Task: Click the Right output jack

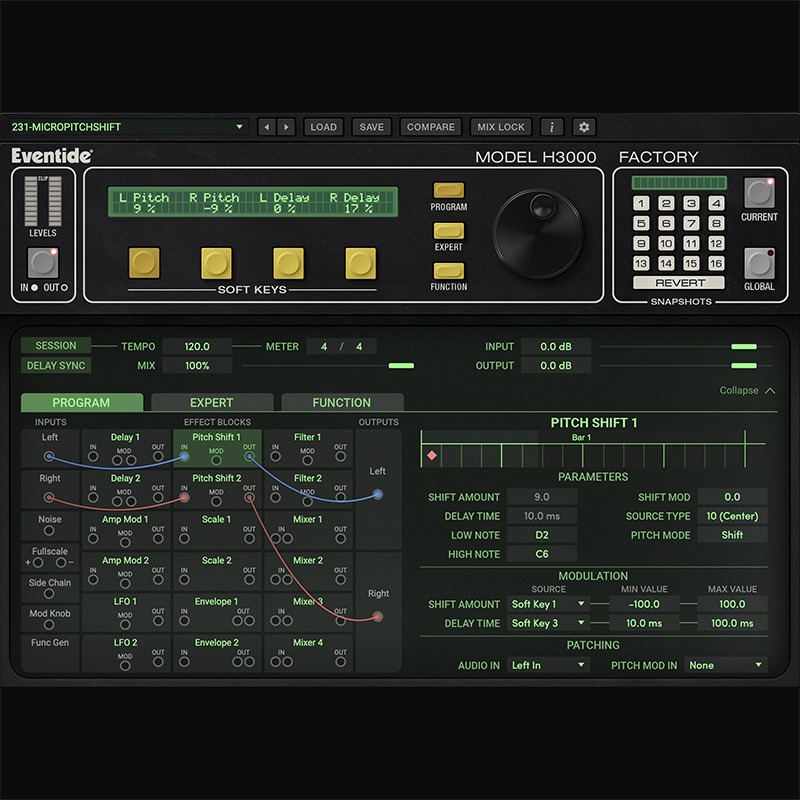Action: [378, 617]
